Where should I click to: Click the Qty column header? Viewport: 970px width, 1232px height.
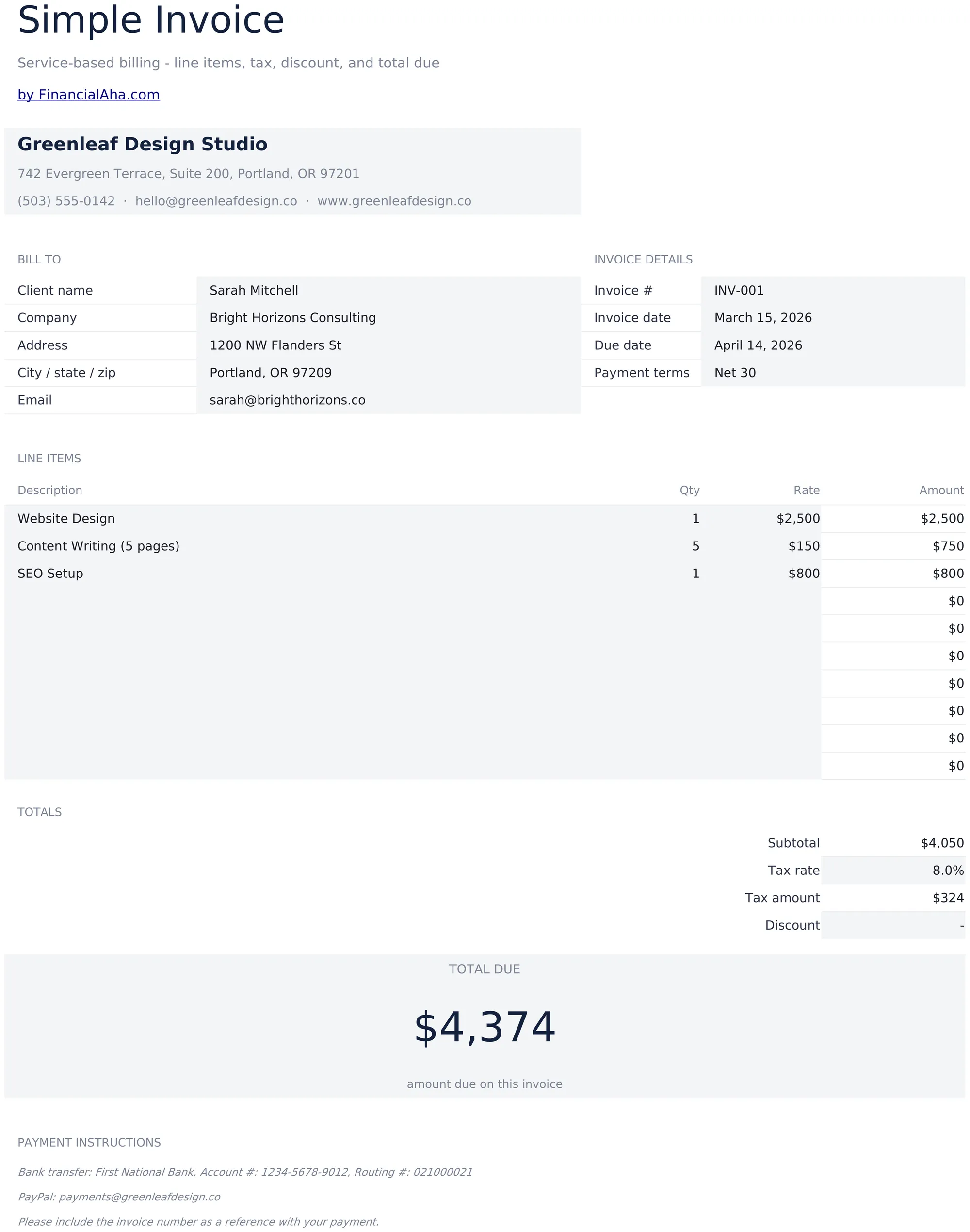[x=690, y=491]
